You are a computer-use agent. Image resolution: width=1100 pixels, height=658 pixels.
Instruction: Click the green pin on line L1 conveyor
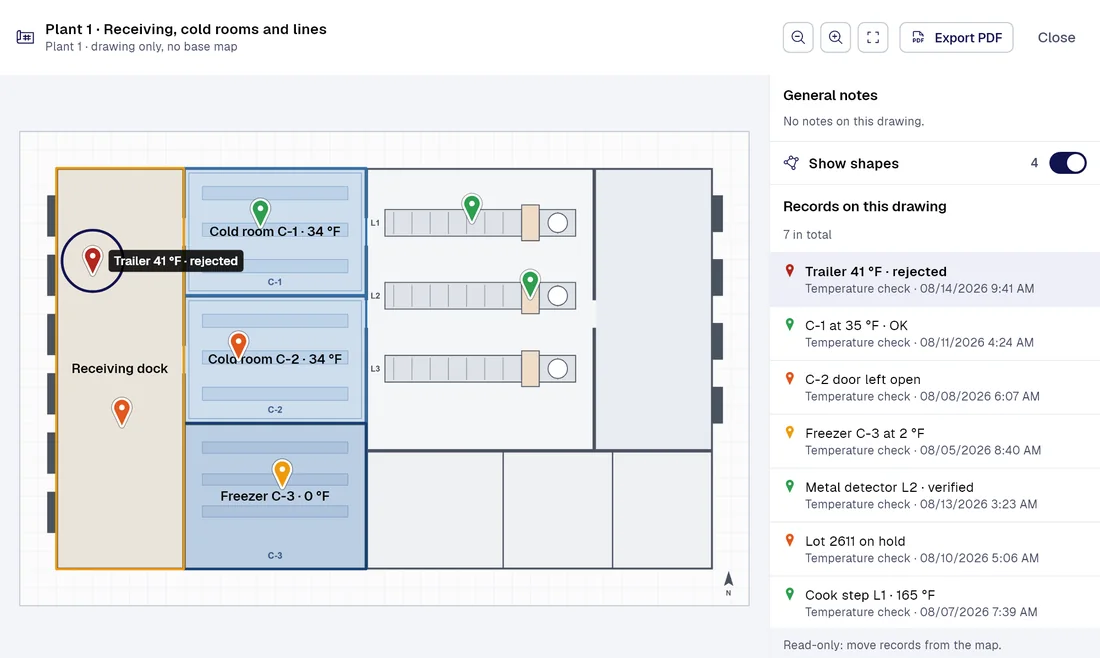click(472, 208)
